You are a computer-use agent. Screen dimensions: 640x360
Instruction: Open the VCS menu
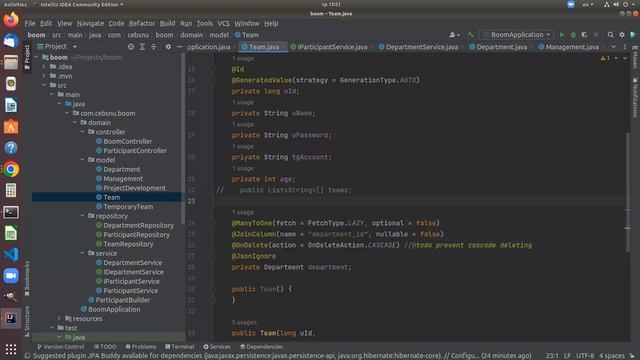[x=223, y=24]
